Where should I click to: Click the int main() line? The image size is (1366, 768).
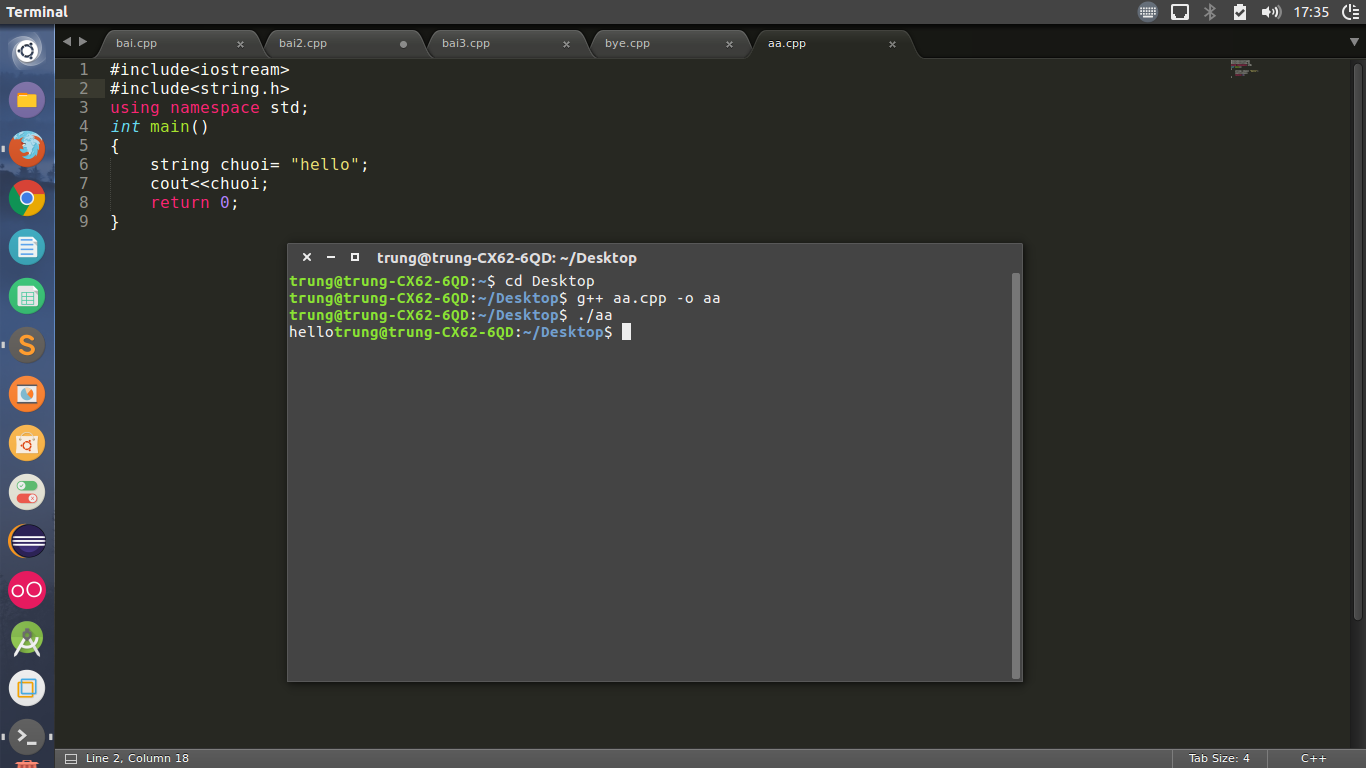[160, 126]
